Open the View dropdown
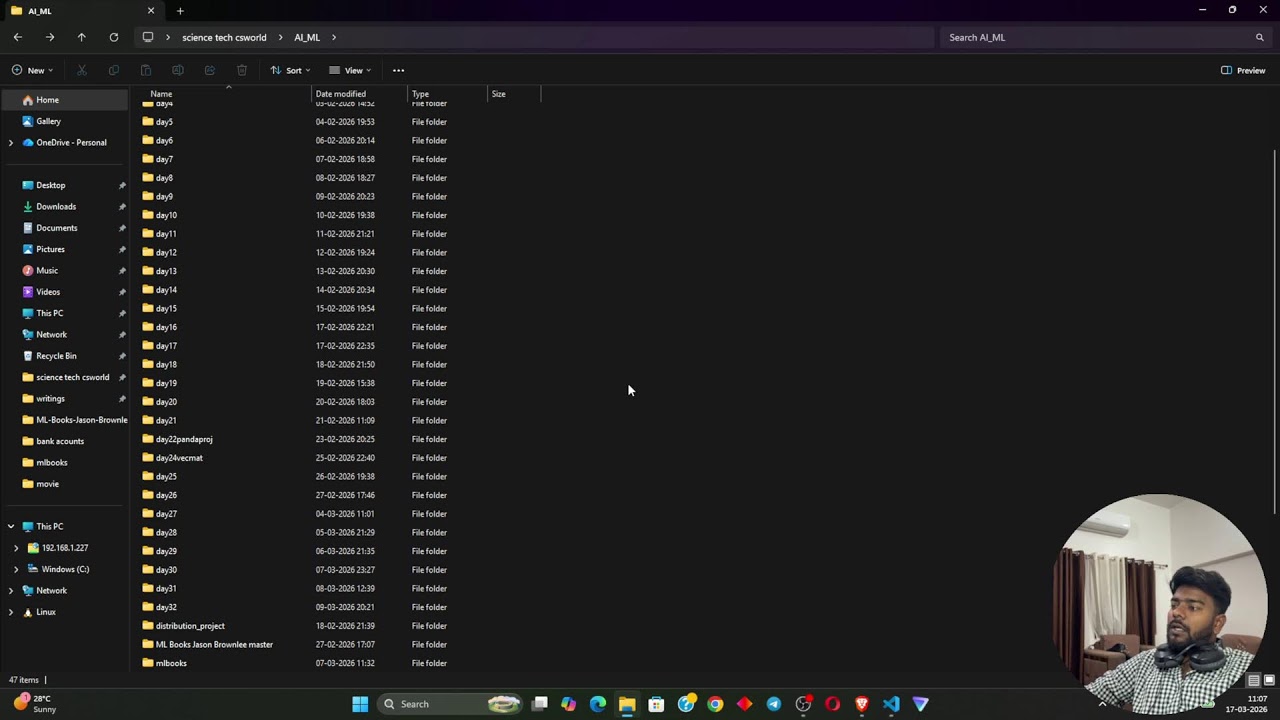Screen dimensions: 1280x720 (x=350, y=70)
